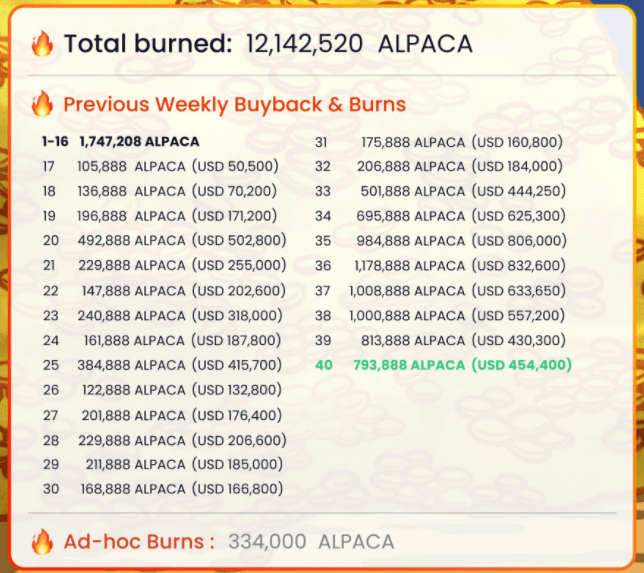Click USD 502,800 in week 20 row

point(239,241)
